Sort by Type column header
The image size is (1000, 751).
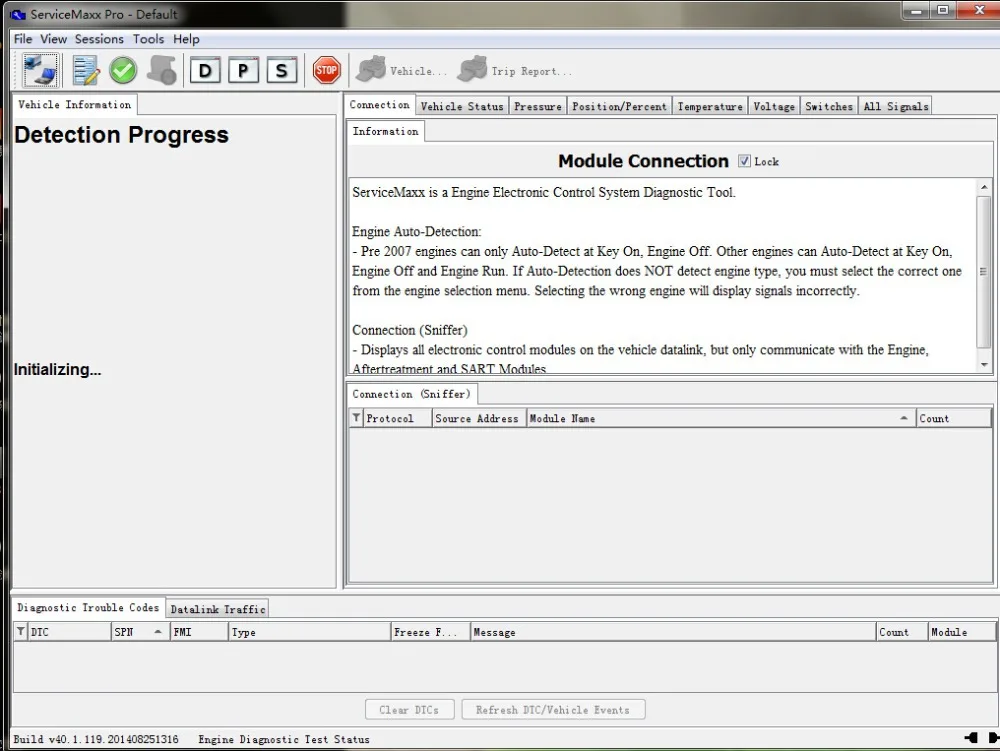pos(309,632)
